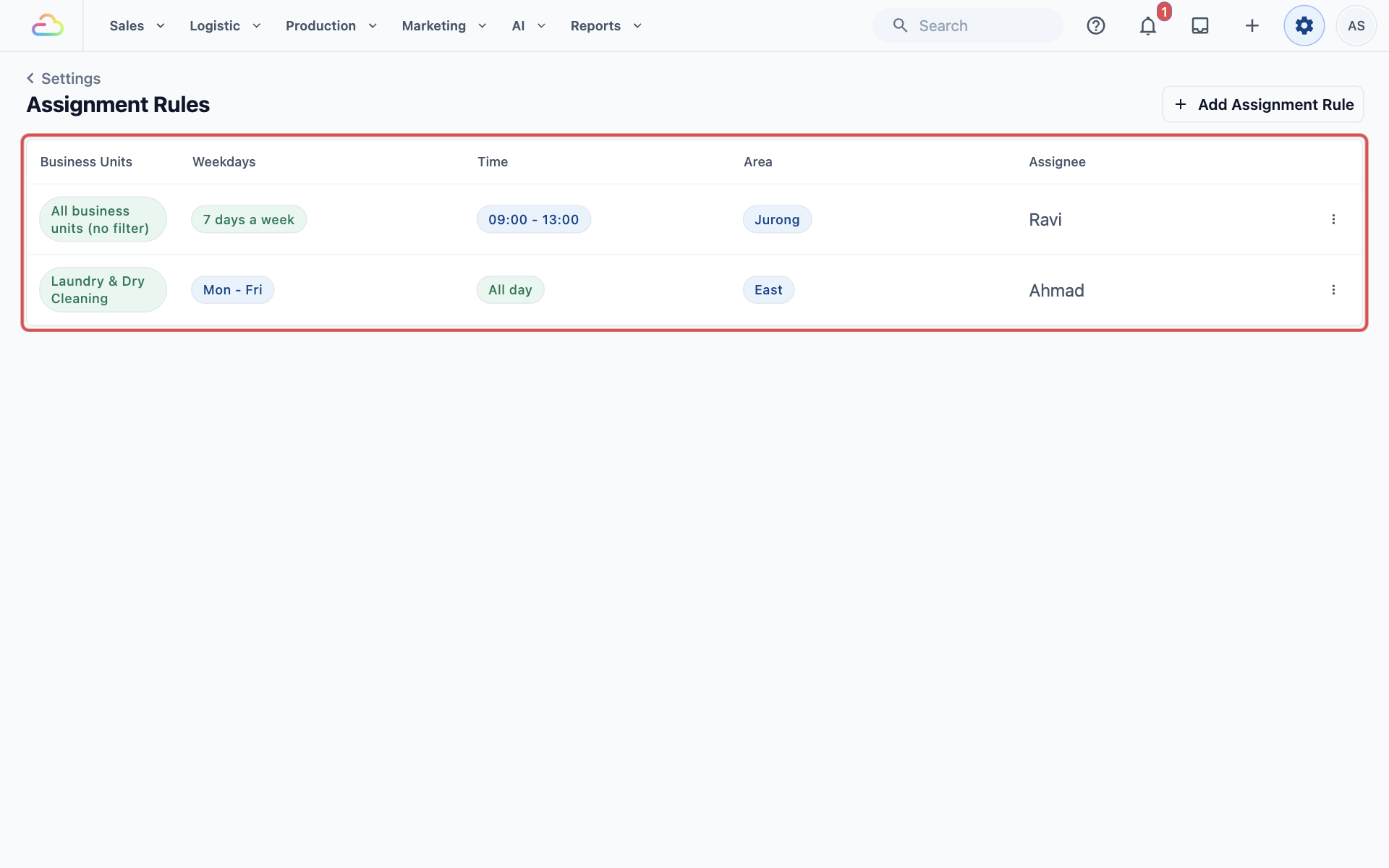The image size is (1389, 868).
Task: Click the 'Mon - Fri' weekdays tag
Action: click(233, 290)
